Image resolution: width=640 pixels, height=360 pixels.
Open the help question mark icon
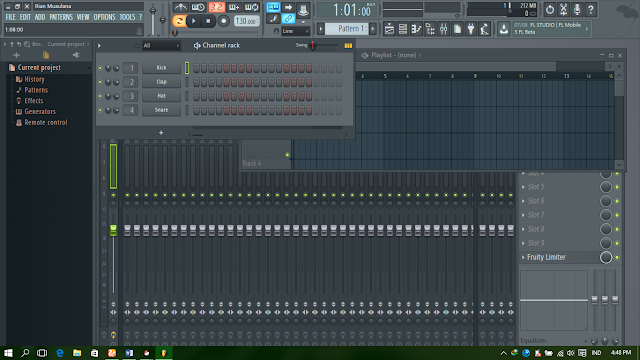click(591, 9)
